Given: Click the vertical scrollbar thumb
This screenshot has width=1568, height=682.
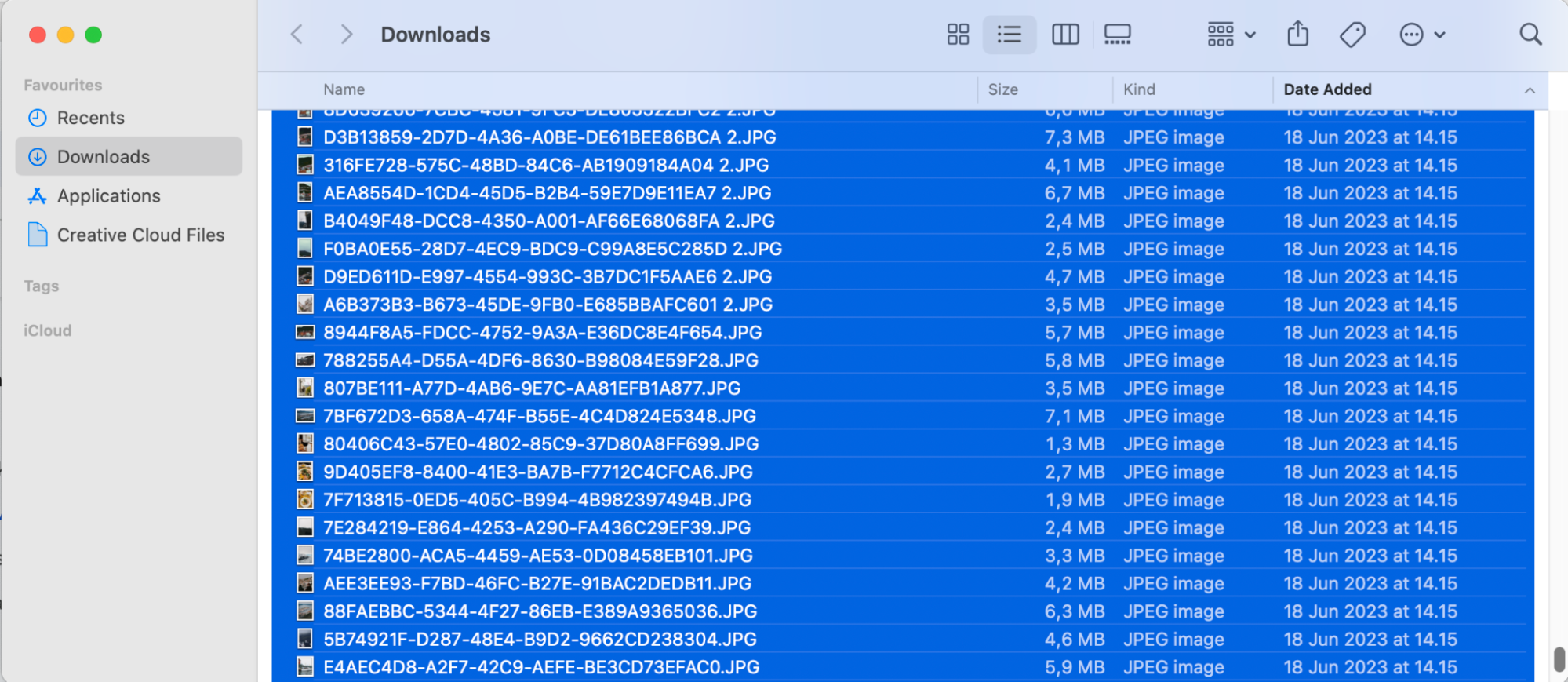Looking at the screenshot, I should pos(1559,659).
